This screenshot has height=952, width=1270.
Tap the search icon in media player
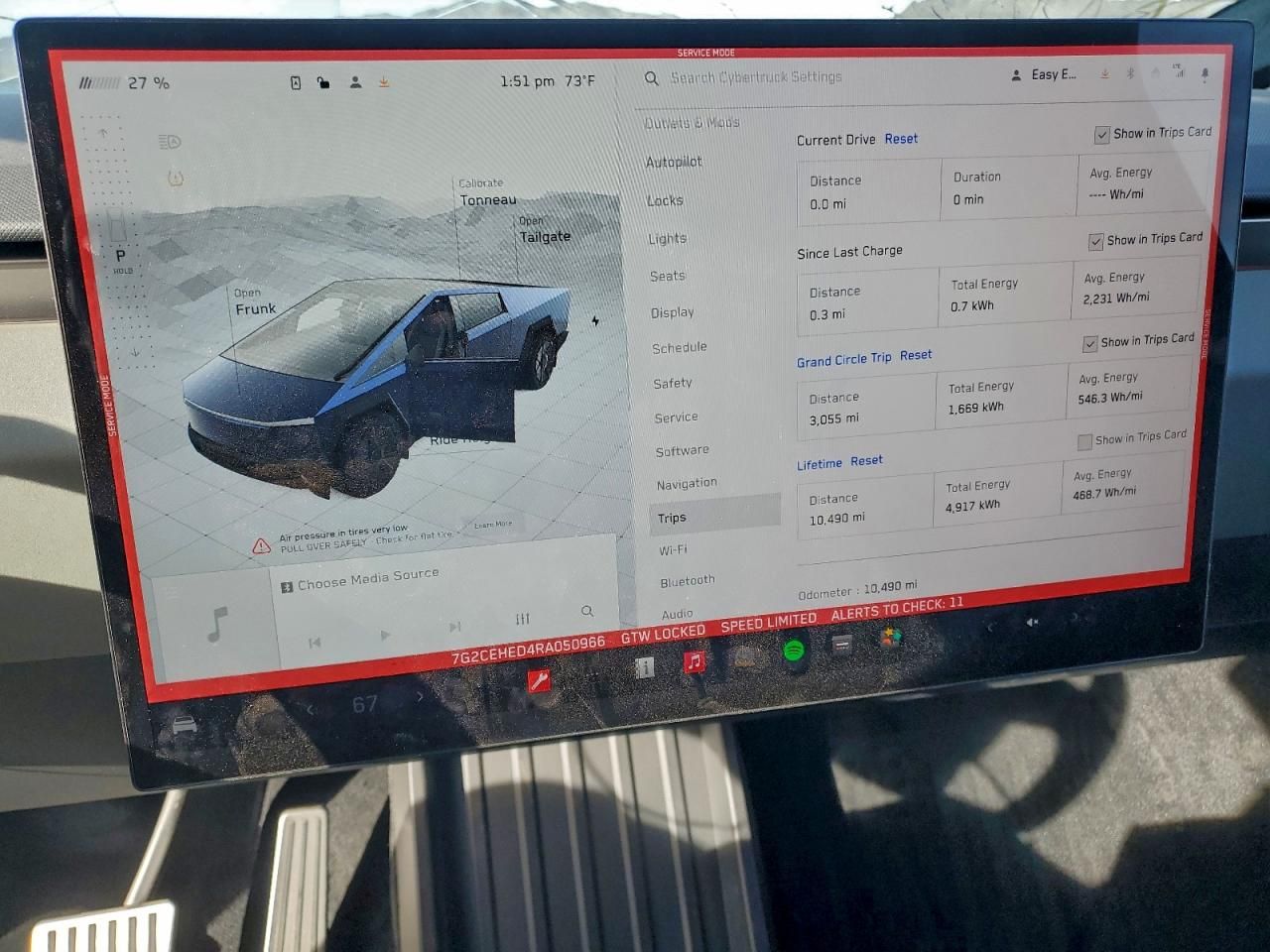[x=587, y=611]
